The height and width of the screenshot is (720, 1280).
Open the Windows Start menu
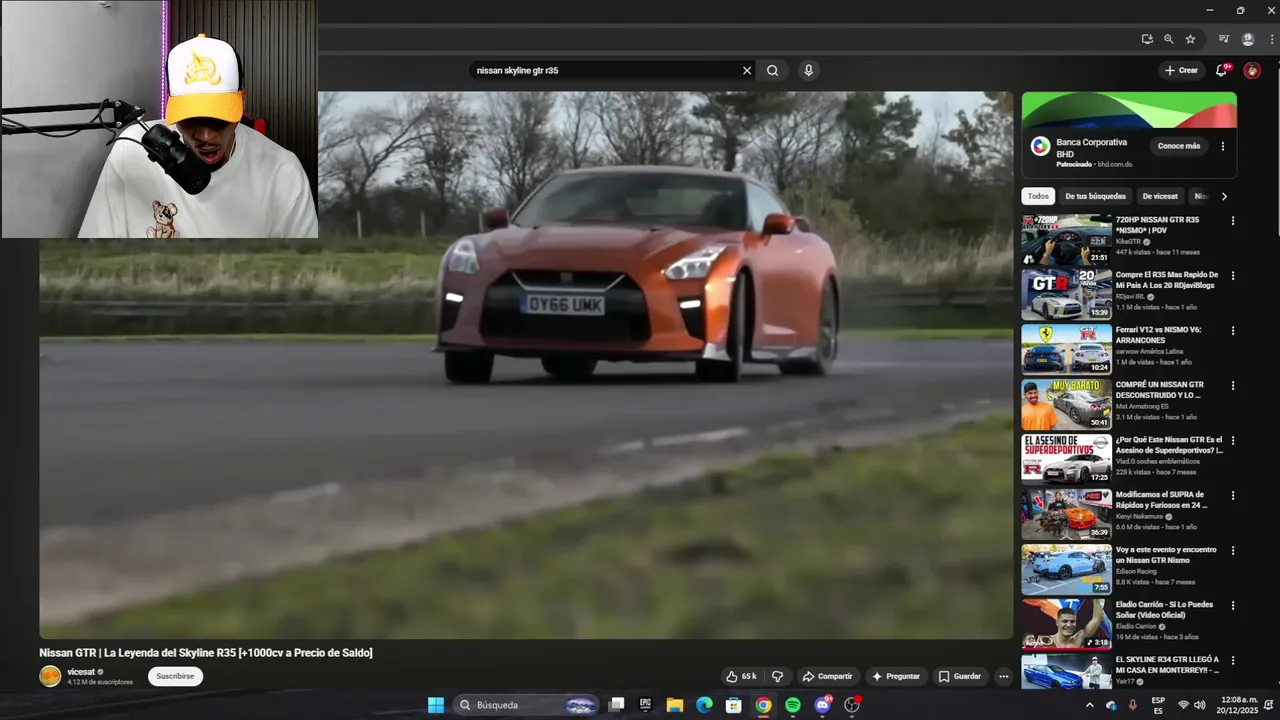tap(436, 705)
